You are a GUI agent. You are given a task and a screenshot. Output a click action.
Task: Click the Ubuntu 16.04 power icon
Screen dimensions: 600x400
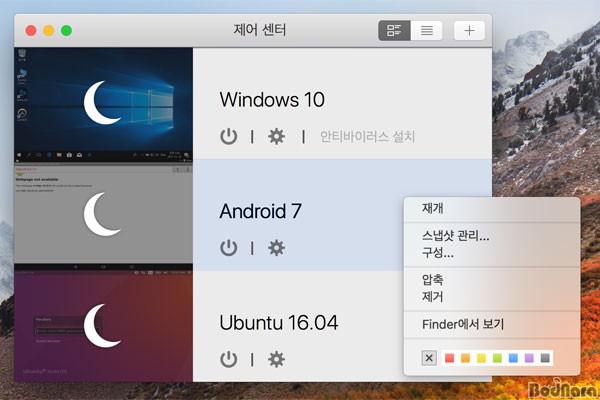[228, 359]
